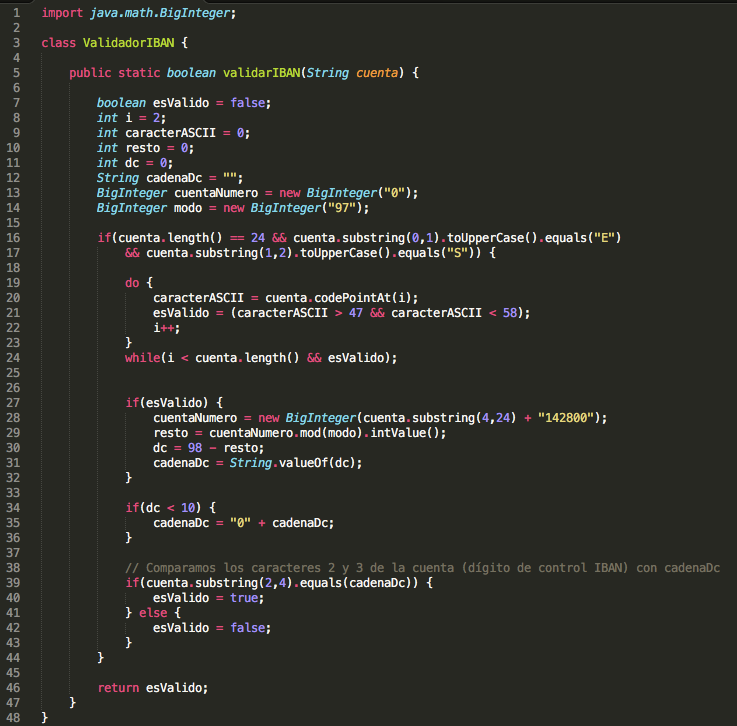The width and height of the screenshot is (737, 726).
Task: Click line number 39 in the gutter
Action: (x=13, y=583)
